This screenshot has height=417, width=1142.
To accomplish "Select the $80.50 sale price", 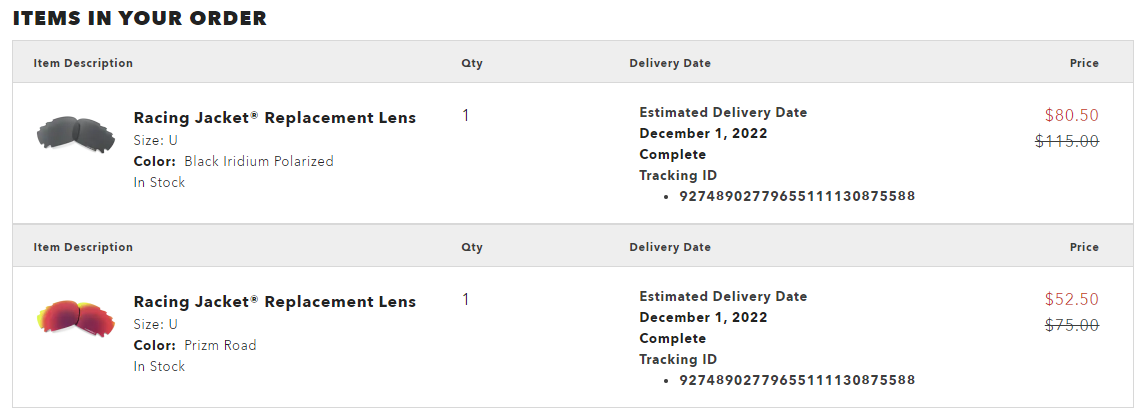I will point(1071,115).
